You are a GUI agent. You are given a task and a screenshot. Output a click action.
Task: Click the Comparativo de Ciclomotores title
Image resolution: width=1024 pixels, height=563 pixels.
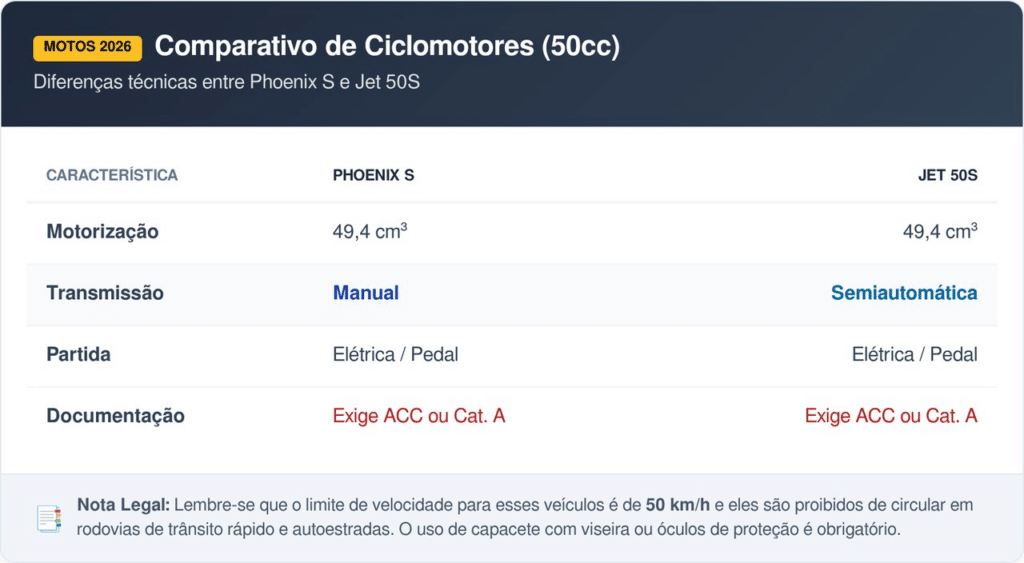(x=387, y=46)
